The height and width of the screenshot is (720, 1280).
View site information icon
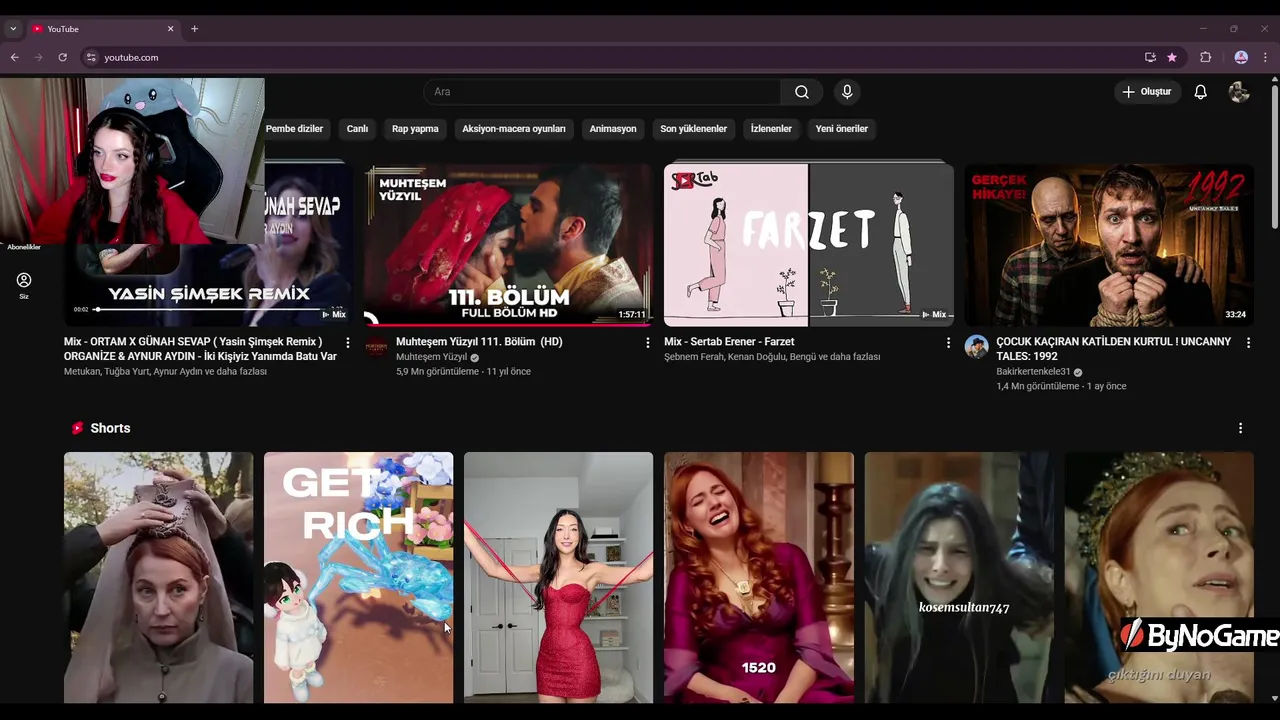tap(91, 58)
